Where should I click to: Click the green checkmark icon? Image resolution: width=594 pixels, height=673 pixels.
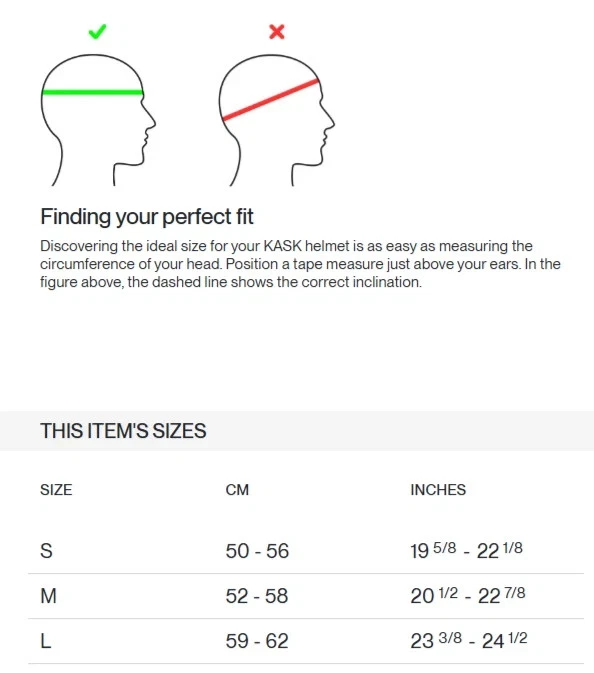pyautogui.click(x=97, y=32)
